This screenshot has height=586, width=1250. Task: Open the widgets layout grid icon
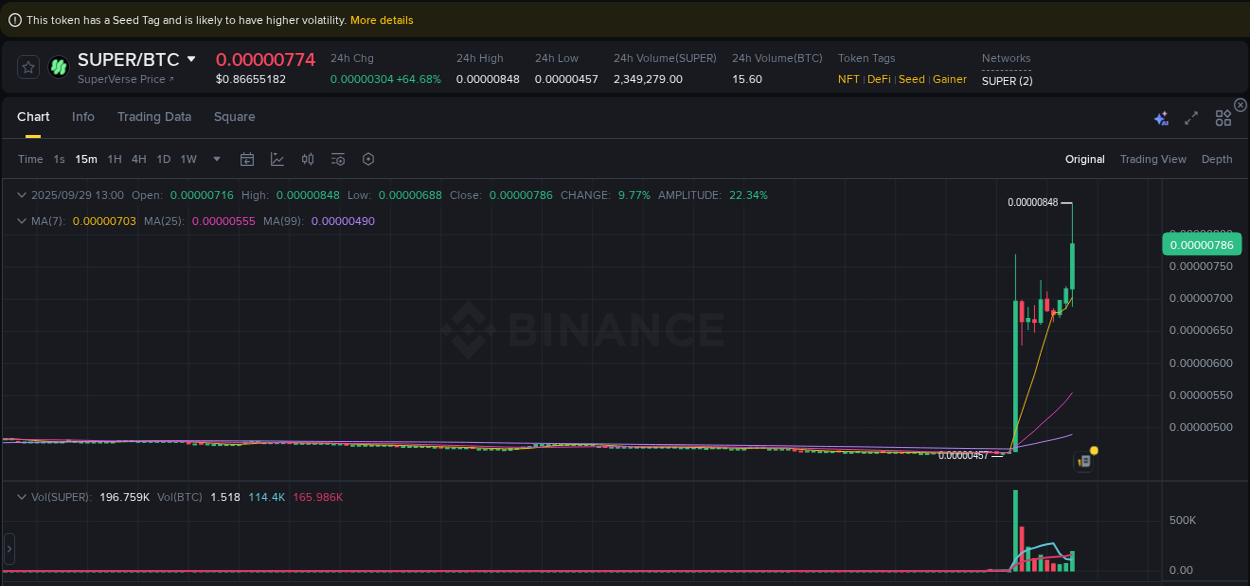(x=1223, y=117)
